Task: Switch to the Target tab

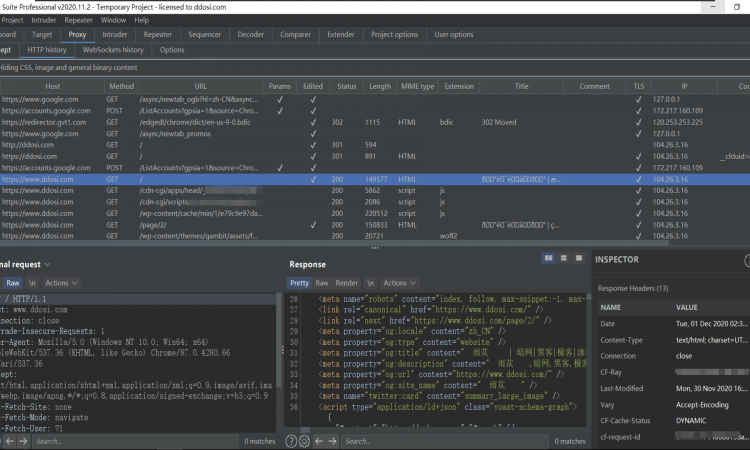Action: tap(42, 34)
